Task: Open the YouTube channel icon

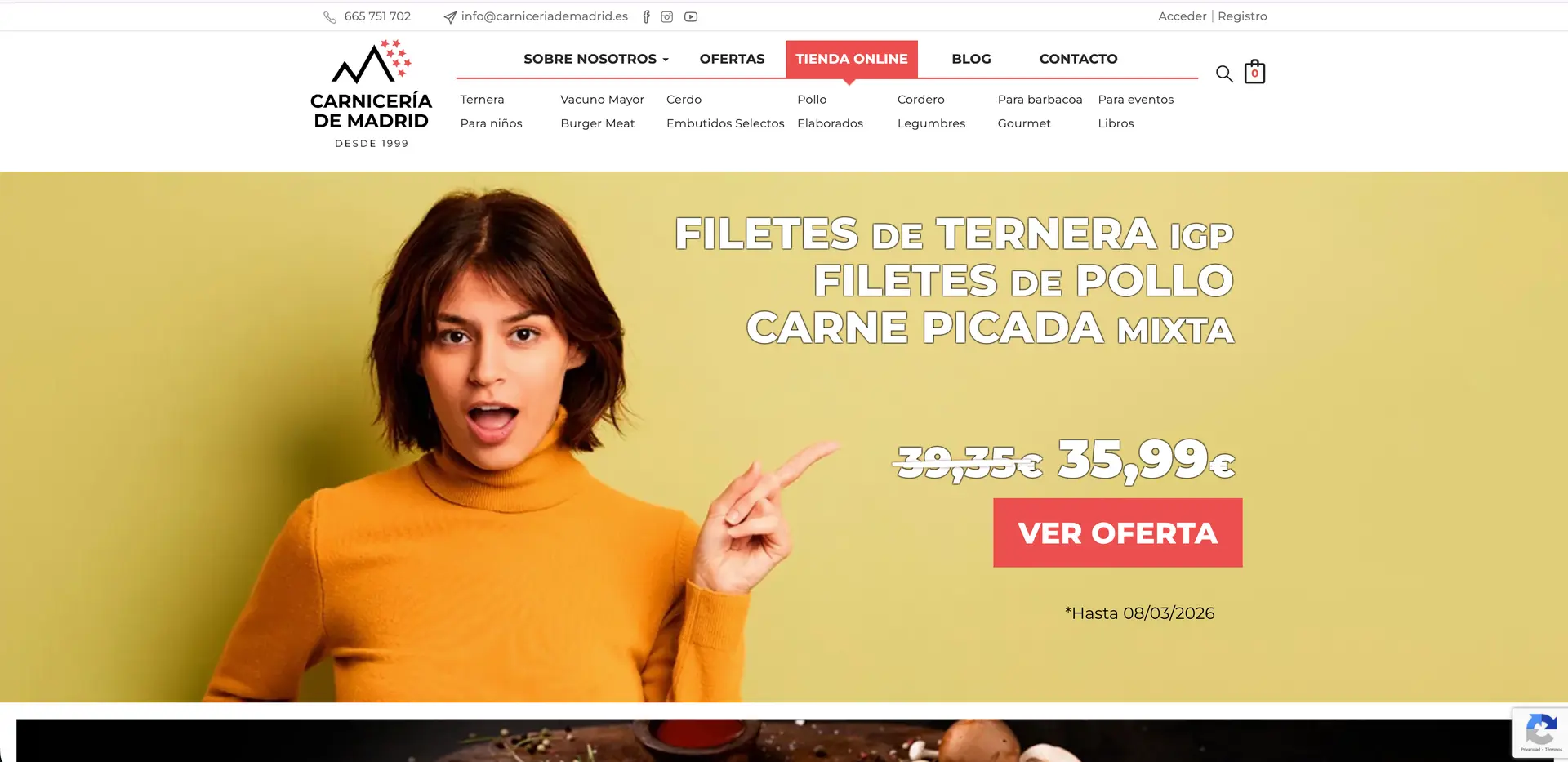Action: [x=691, y=16]
